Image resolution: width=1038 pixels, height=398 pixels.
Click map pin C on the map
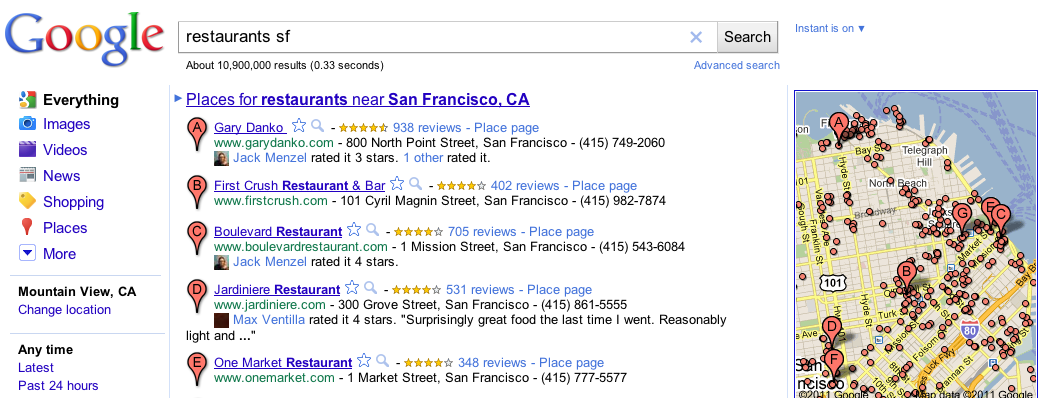click(x=1000, y=221)
